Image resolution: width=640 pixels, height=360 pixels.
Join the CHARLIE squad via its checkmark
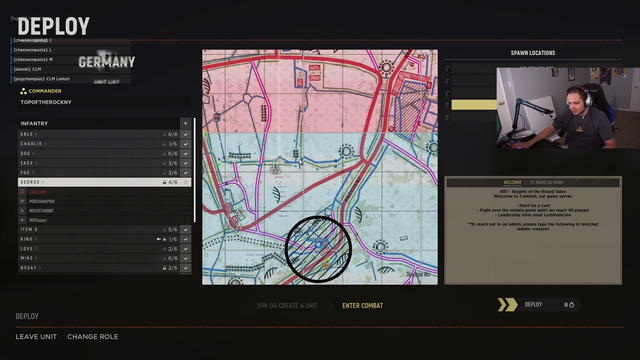click(x=186, y=144)
